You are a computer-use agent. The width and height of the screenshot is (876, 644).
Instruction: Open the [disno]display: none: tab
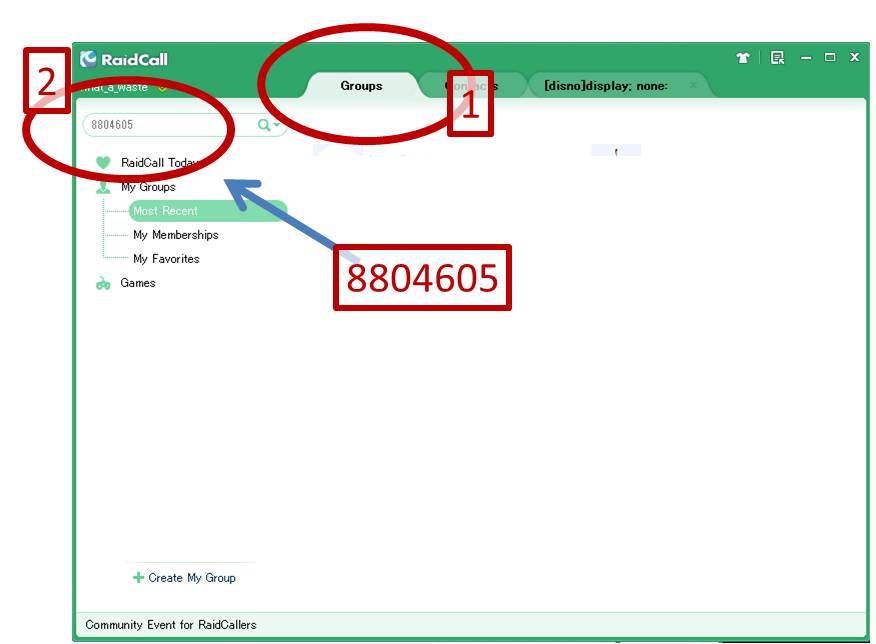pos(606,86)
